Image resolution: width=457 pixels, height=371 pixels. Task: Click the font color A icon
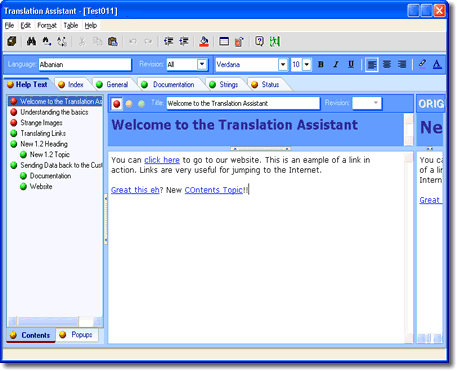(437, 64)
